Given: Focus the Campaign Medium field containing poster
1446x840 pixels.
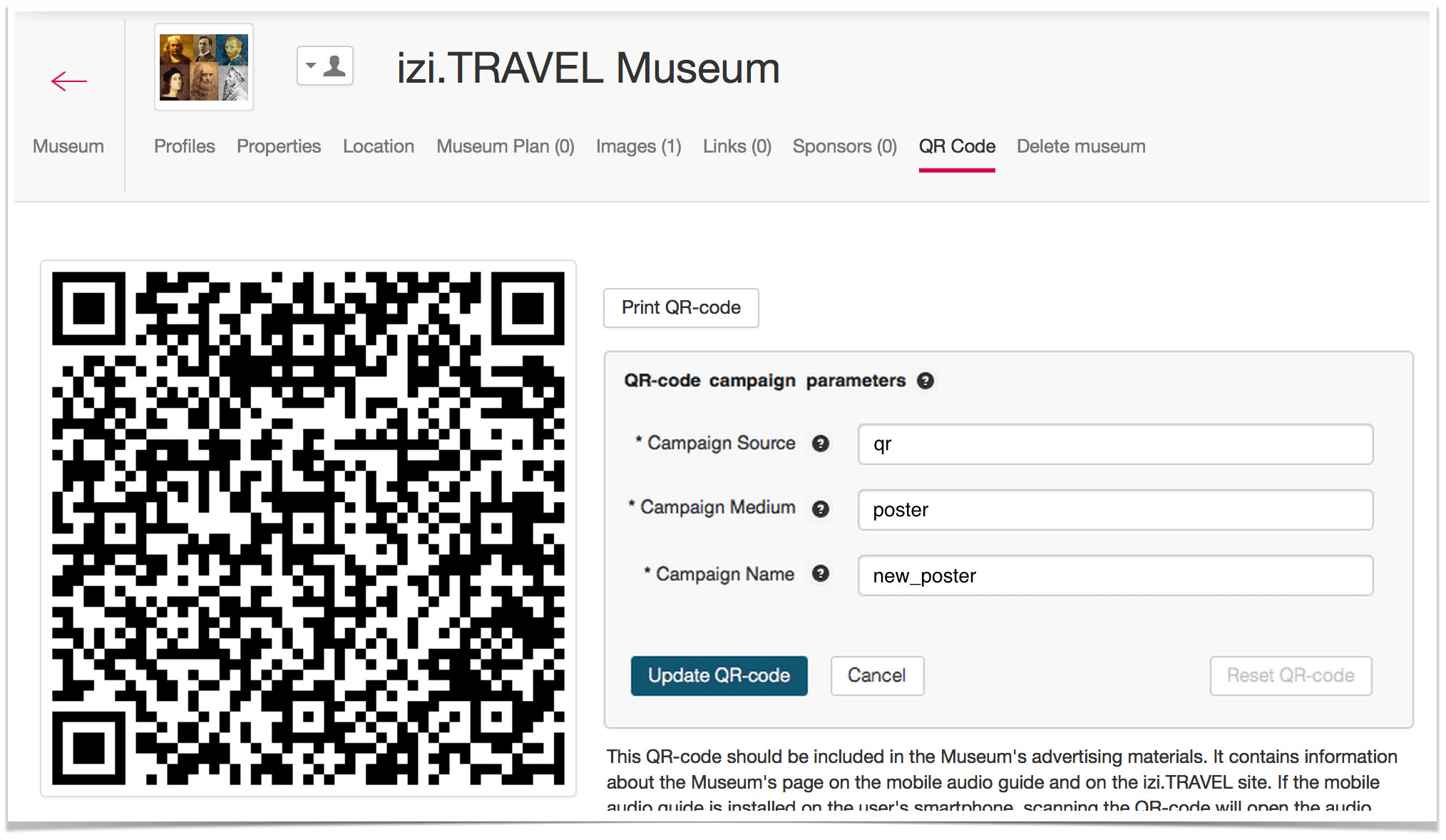Looking at the screenshot, I should coord(1115,510).
